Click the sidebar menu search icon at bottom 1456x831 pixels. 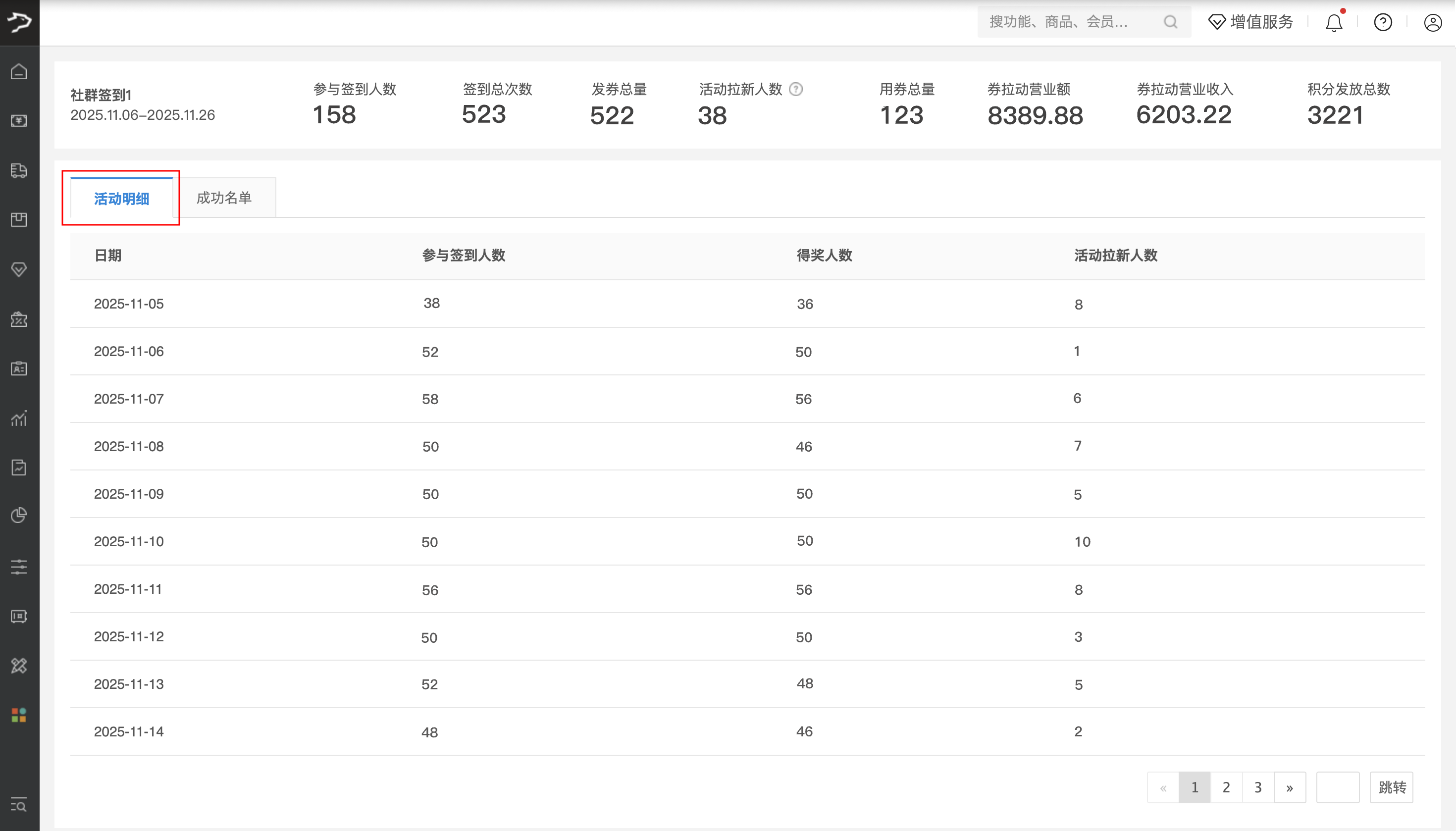click(x=19, y=805)
